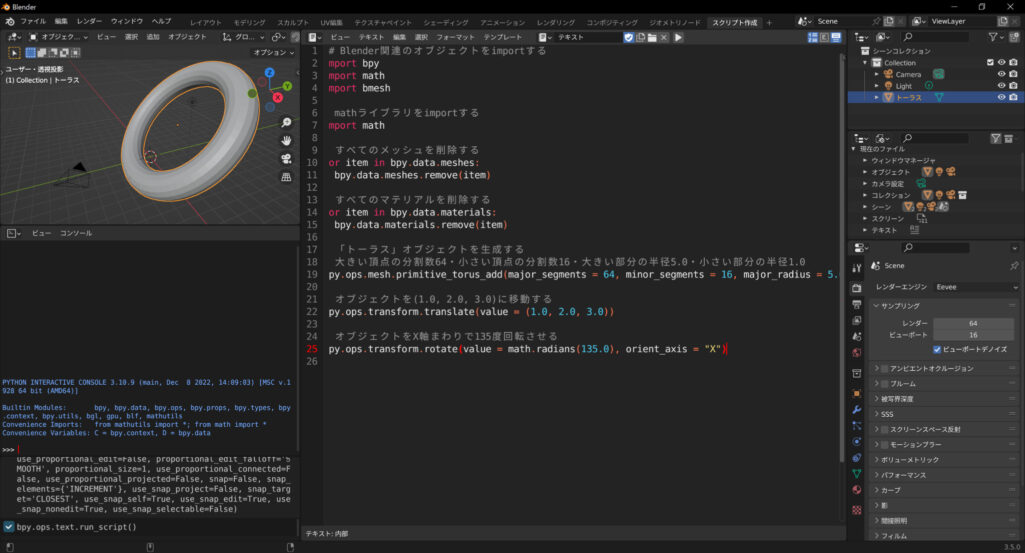Open the View Layer properties tab icon
1025x553 pixels.
coord(857,320)
